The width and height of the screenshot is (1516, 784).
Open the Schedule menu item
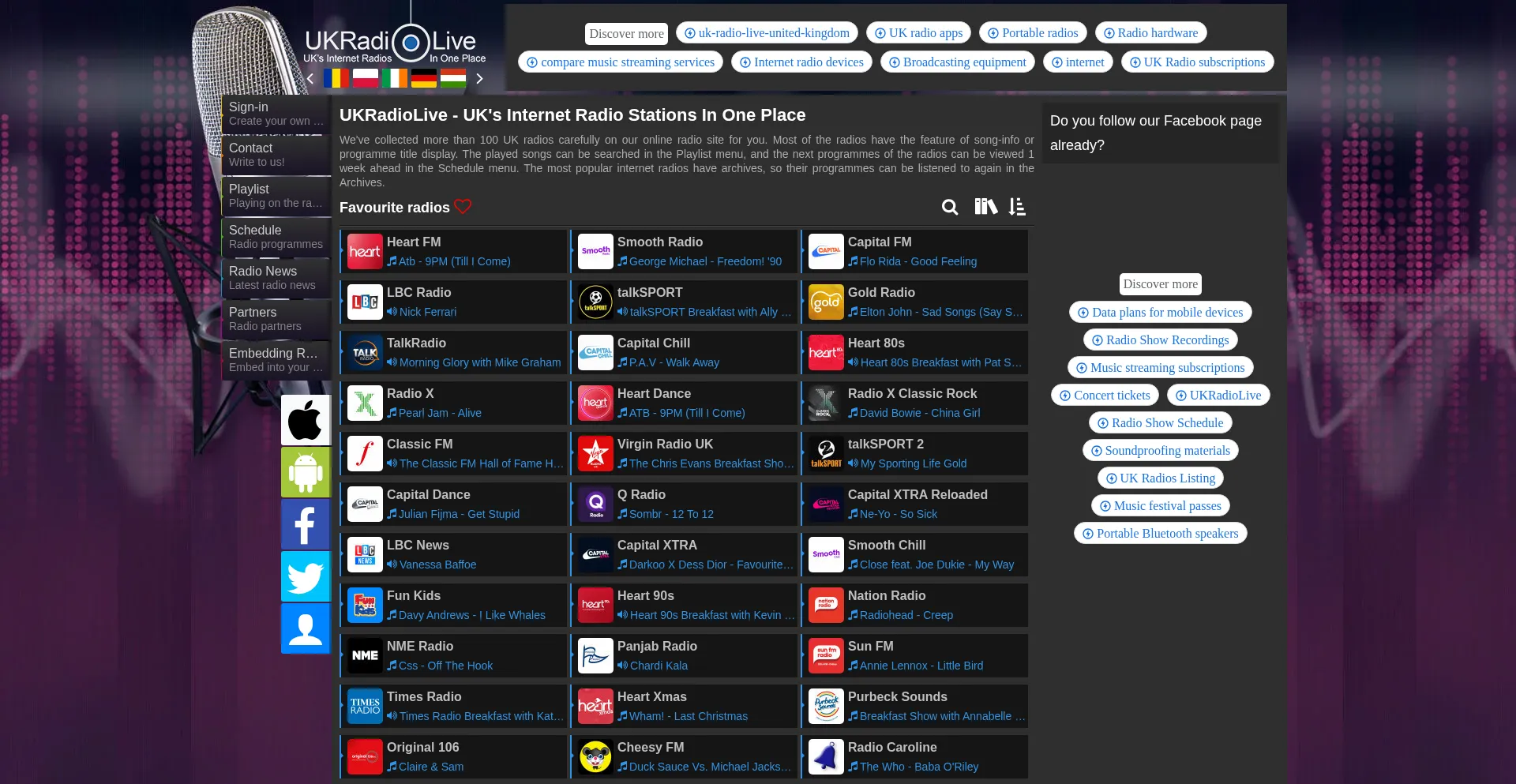pyautogui.click(x=276, y=237)
